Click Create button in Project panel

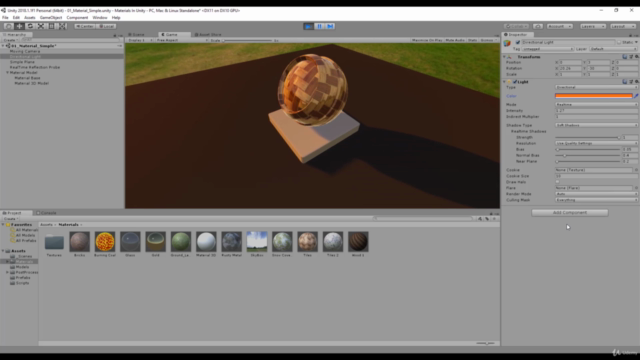[11, 219]
